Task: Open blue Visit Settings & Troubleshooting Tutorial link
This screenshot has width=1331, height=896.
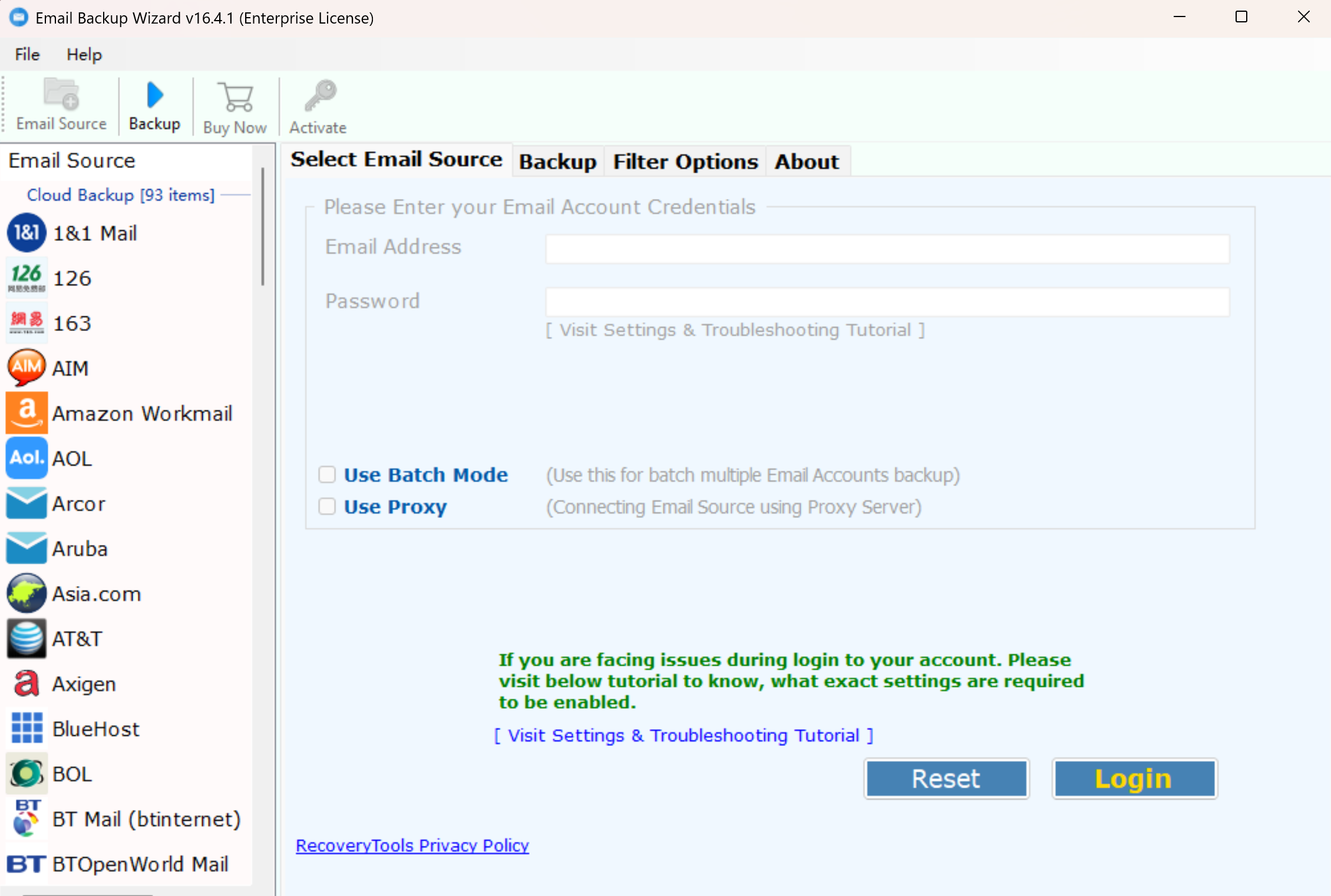Action: pyautogui.click(x=683, y=735)
